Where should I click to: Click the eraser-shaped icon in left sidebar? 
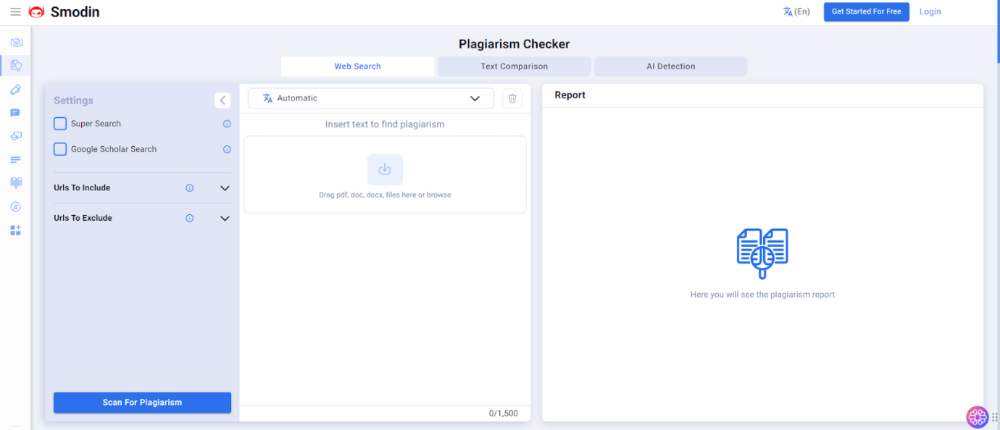[15, 89]
